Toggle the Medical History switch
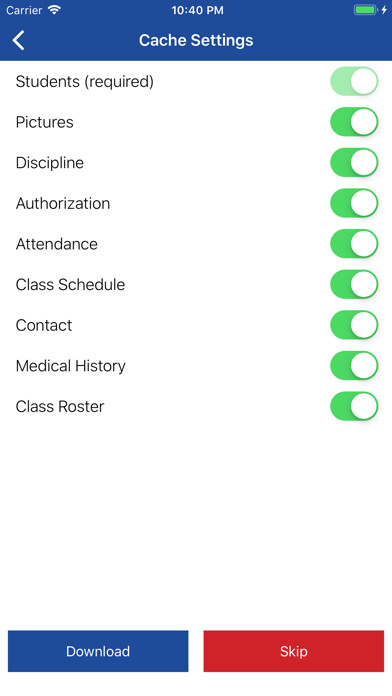This screenshot has height=696, width=392. [x=354, y=365]
